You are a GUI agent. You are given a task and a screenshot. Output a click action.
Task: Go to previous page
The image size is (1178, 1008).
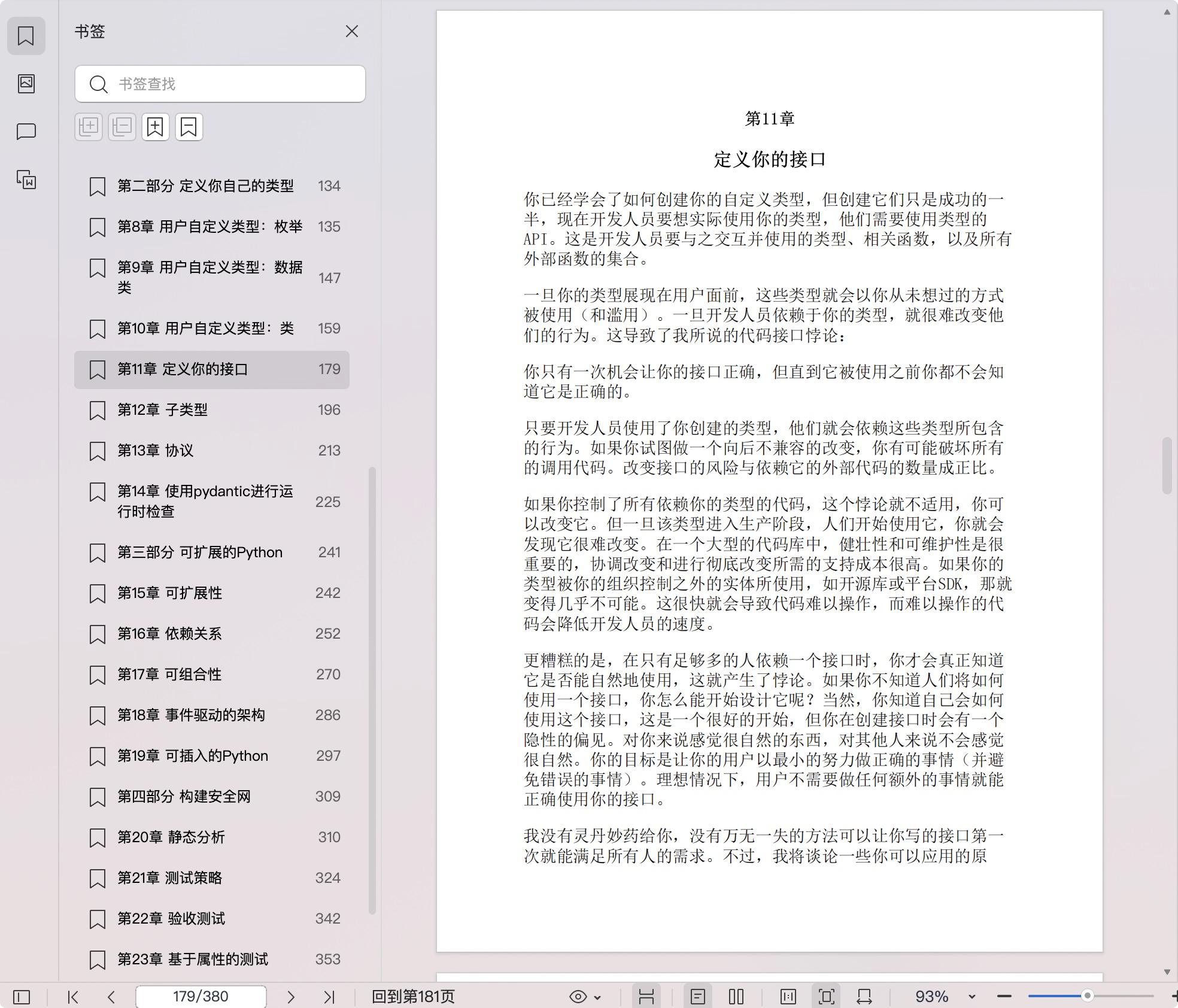pos(111,997)
